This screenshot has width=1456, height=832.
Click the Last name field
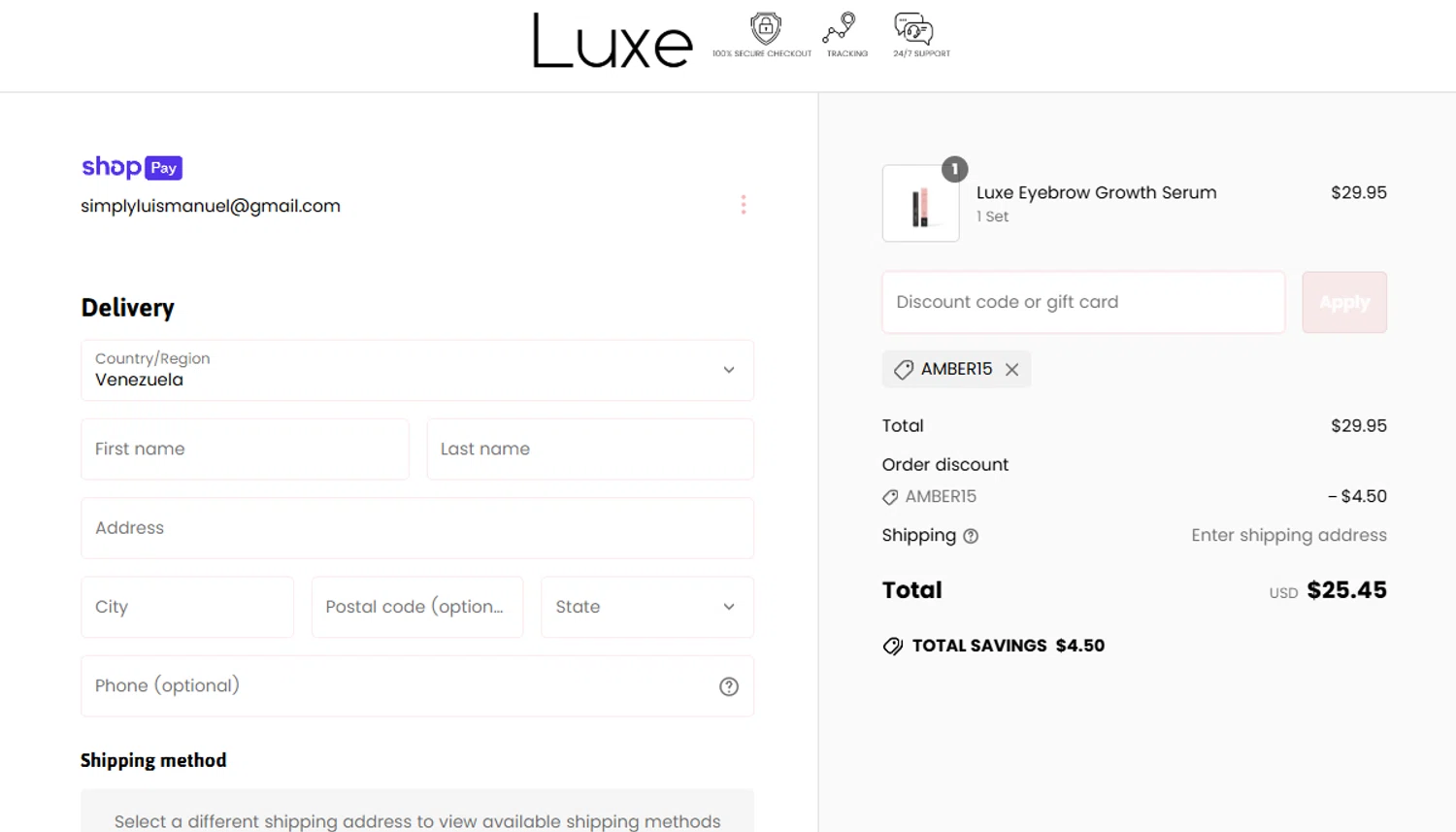point(590,449)
